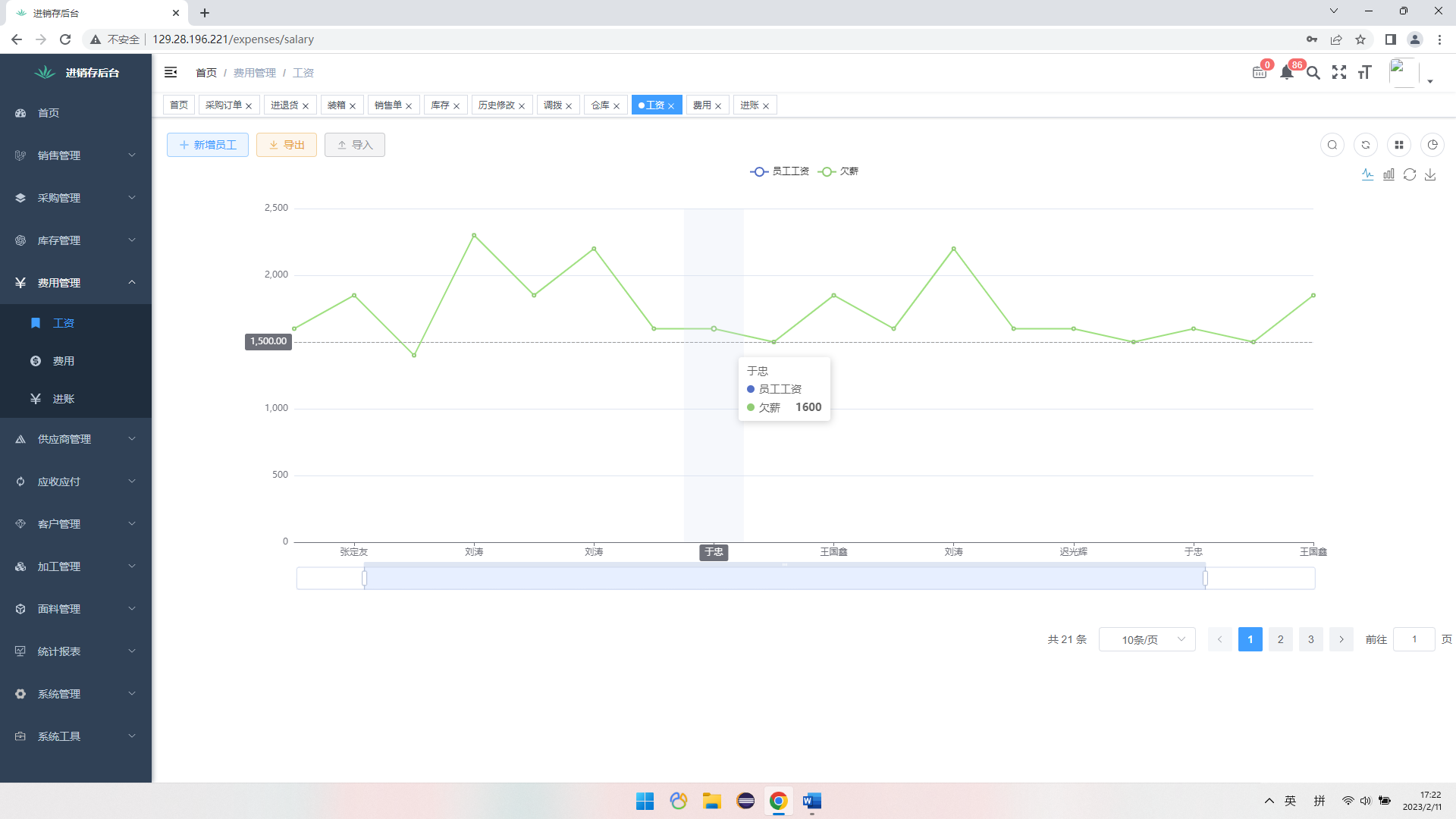The image size is (1456, 819).
Task: Open the calendar icon with badge 0
Action: 1260,73
